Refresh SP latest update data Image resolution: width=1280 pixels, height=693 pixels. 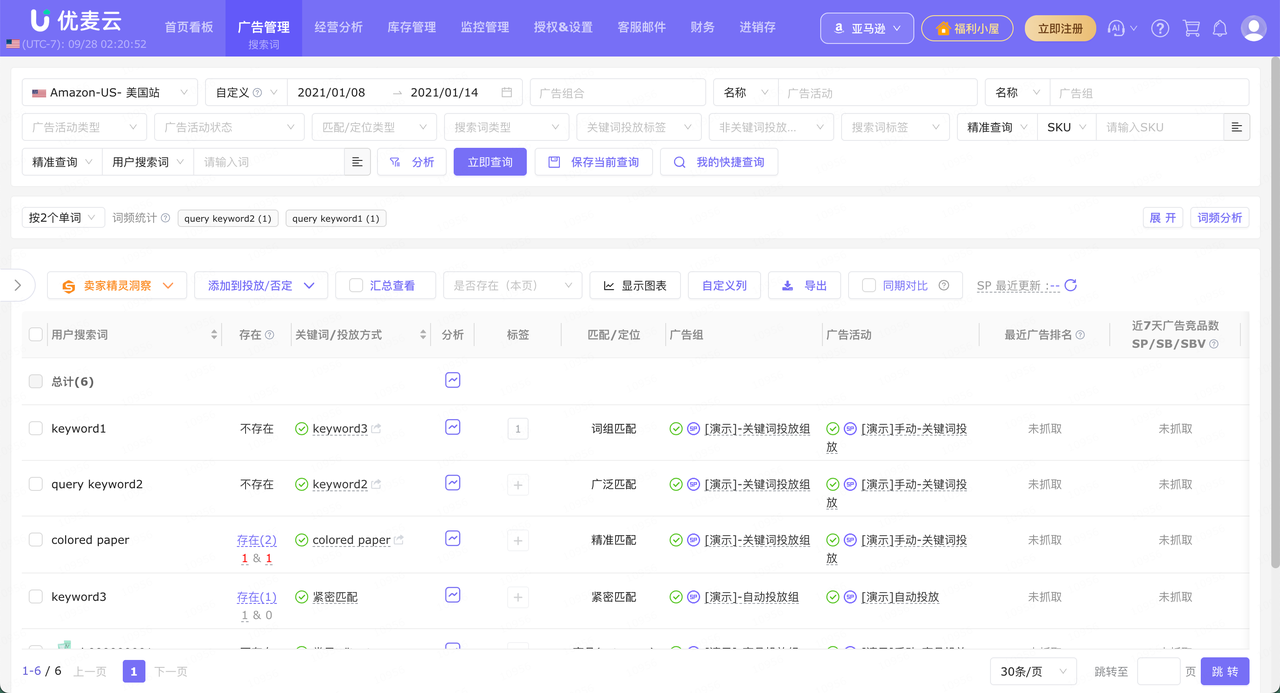tap(1071, 285)
